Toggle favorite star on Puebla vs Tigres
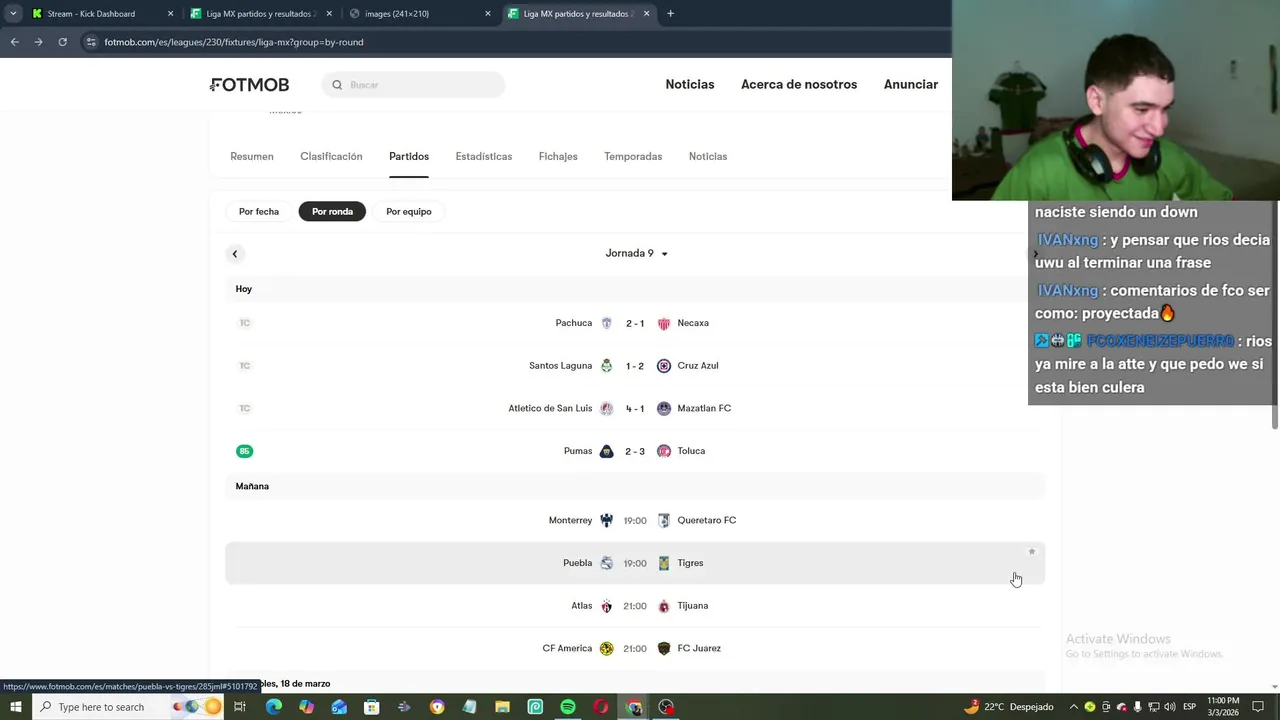 pyautogui.click(x=1032, y=551)
